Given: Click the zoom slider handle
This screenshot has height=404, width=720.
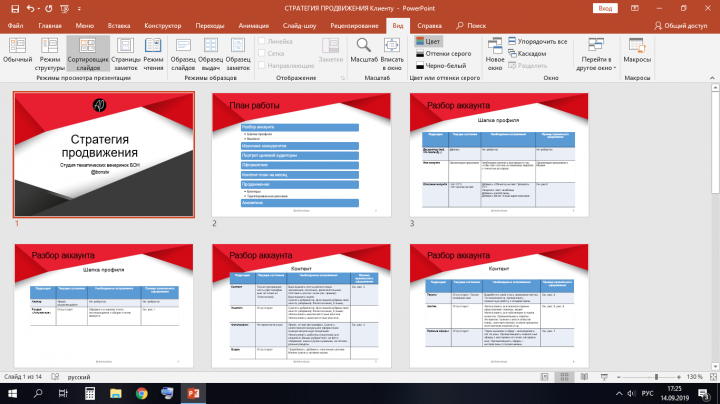Looking at the screenshot, I should click(x=656, y=377).
